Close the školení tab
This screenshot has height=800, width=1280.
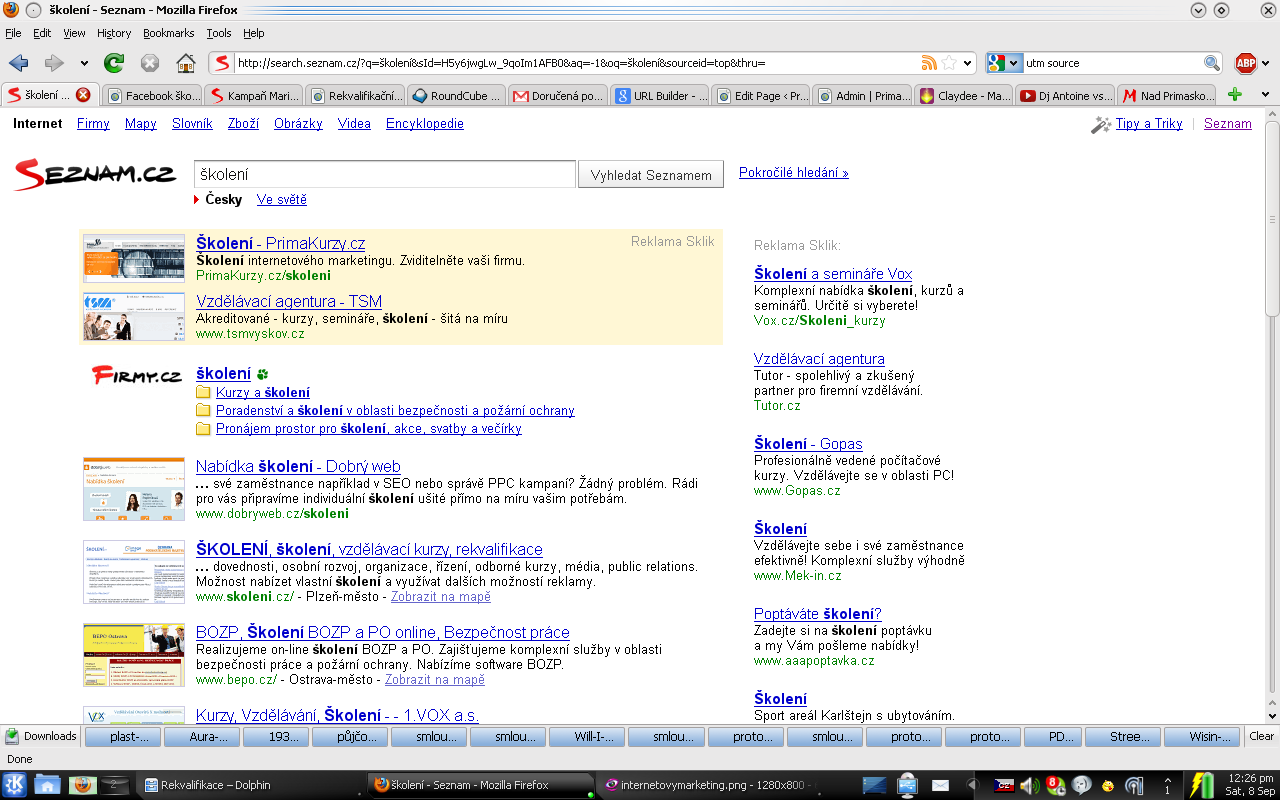[83, 95]
